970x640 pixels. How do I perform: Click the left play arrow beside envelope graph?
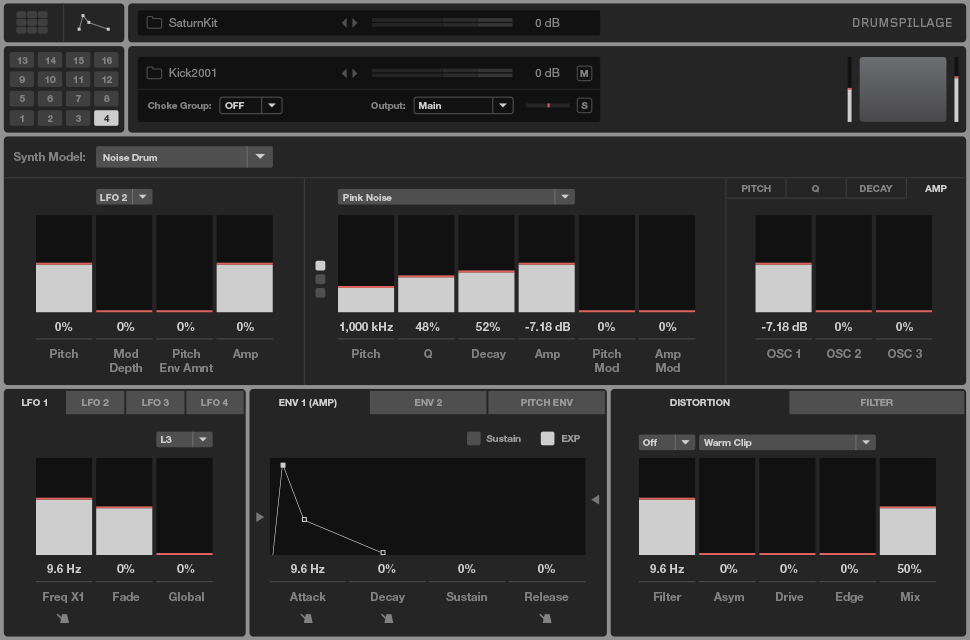pyautogui.click(x=260, y=517)
